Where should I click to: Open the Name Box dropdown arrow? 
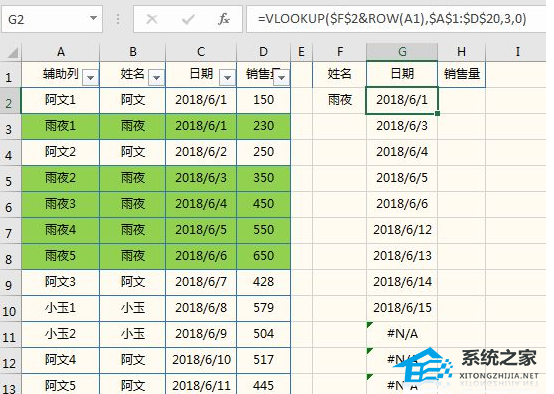point(93,18)
